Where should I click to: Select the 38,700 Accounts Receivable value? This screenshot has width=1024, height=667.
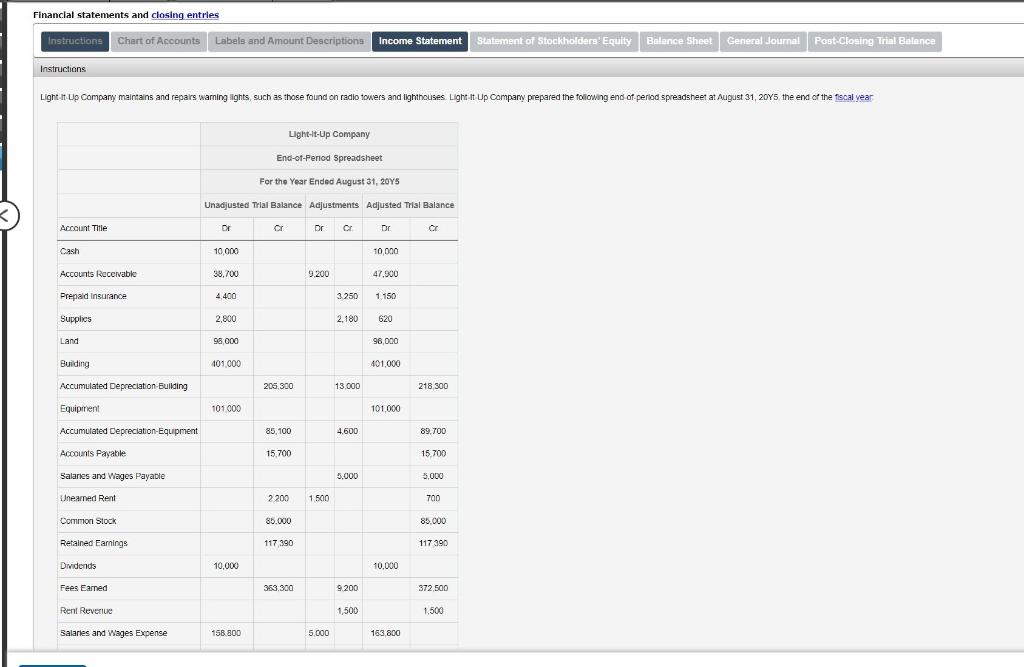coord(226,274)
